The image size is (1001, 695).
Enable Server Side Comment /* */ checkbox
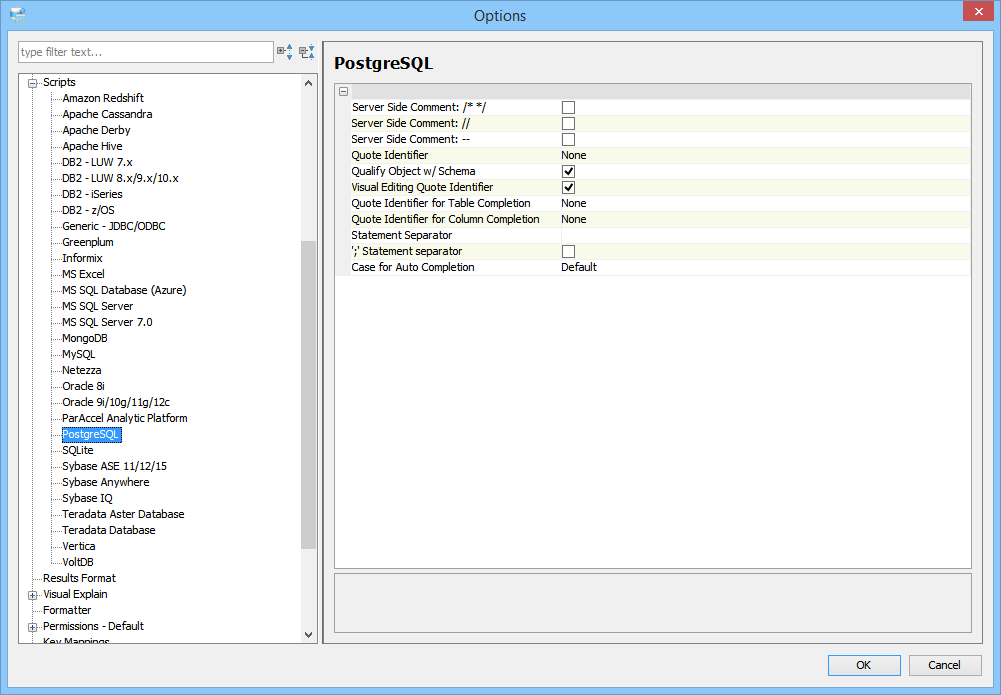coord(568,107)
